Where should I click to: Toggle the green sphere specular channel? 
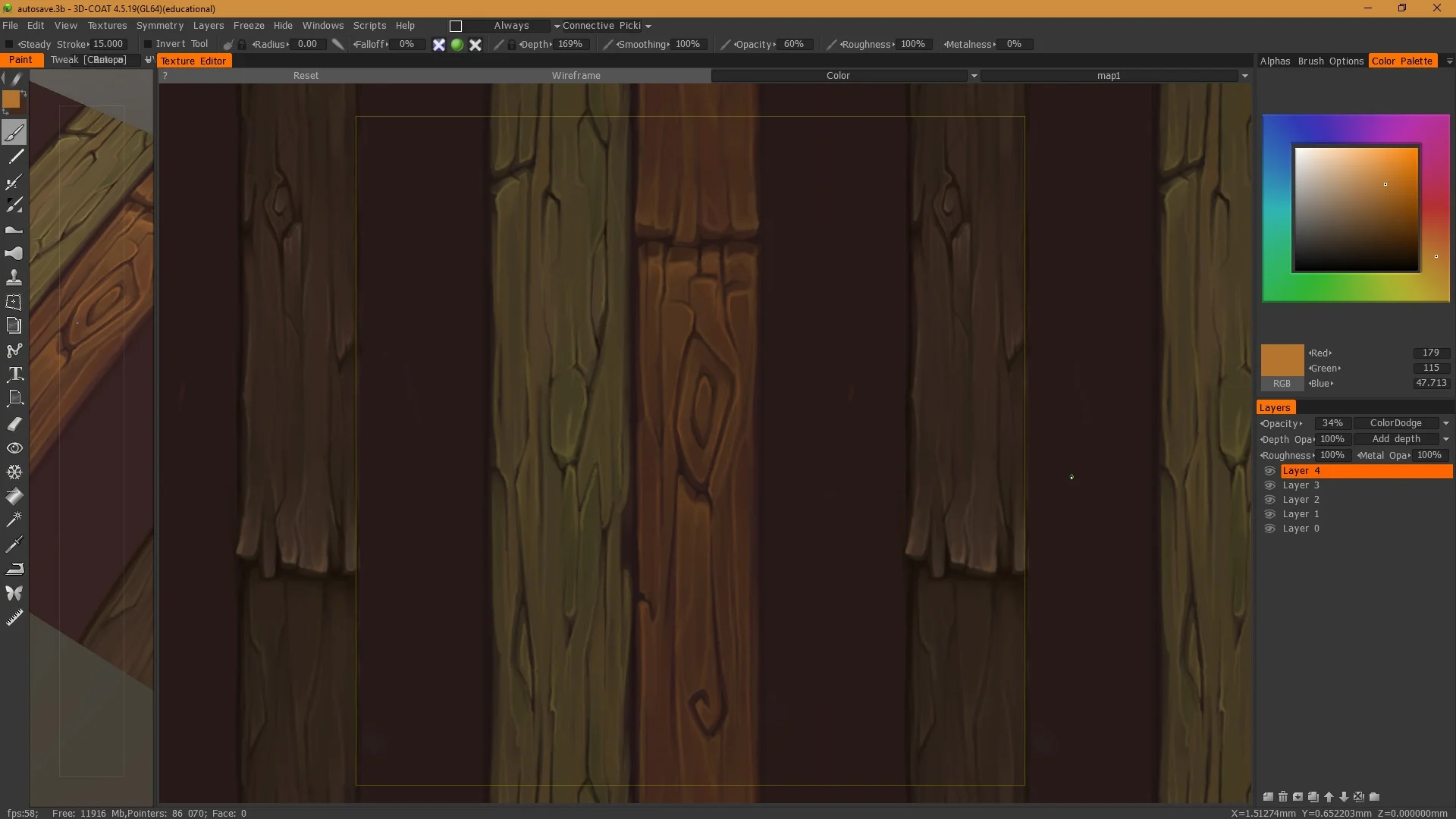click(457, 45)
